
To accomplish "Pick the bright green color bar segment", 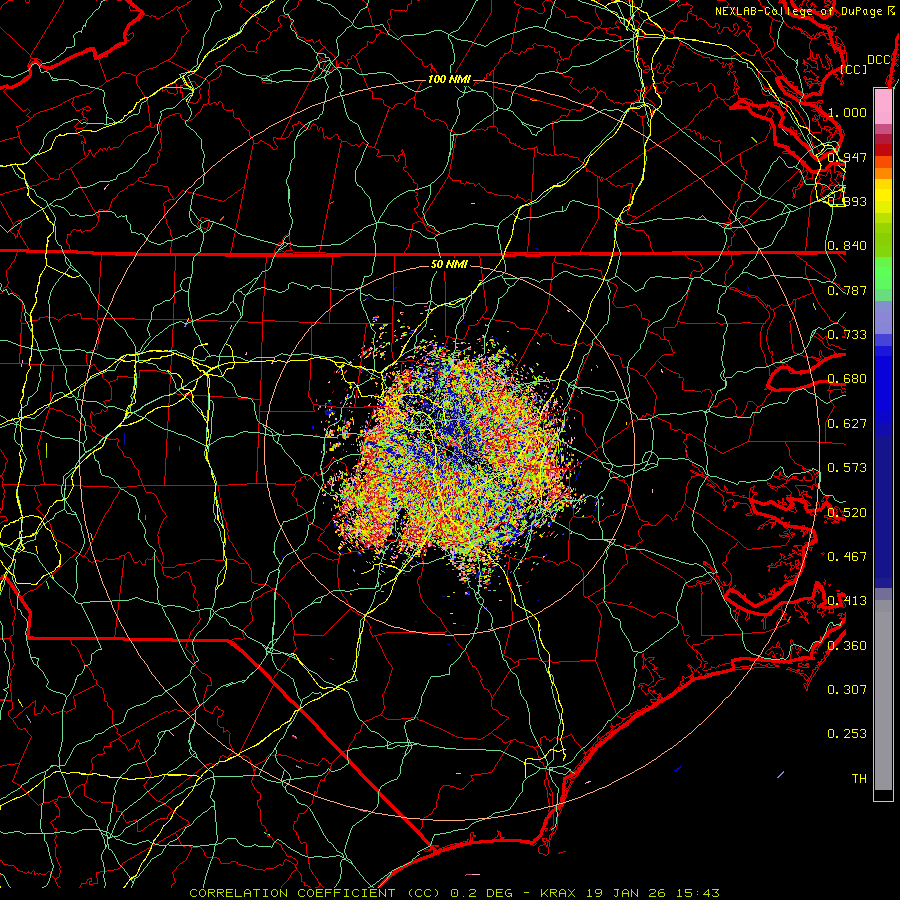I will 883,273.
